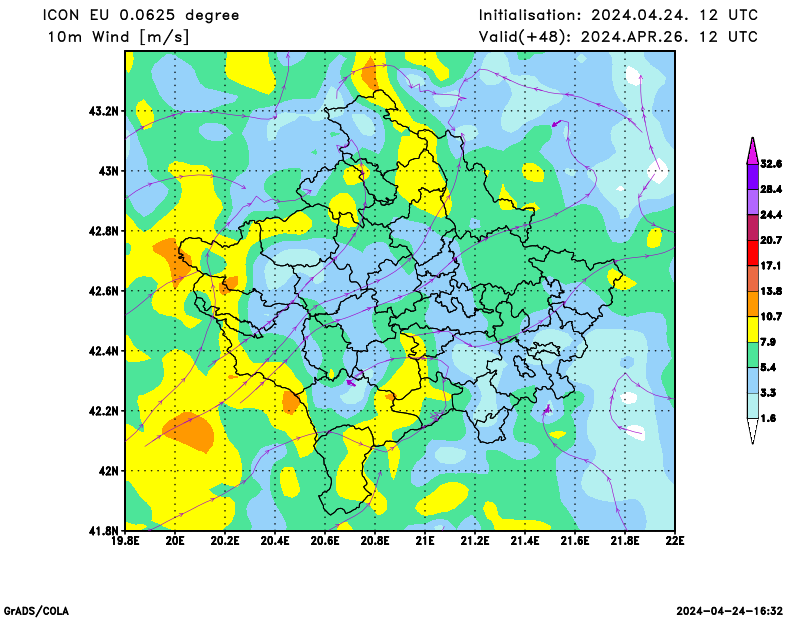Click the 20E longitude label

pyautogui.click(x=176, y=541)
